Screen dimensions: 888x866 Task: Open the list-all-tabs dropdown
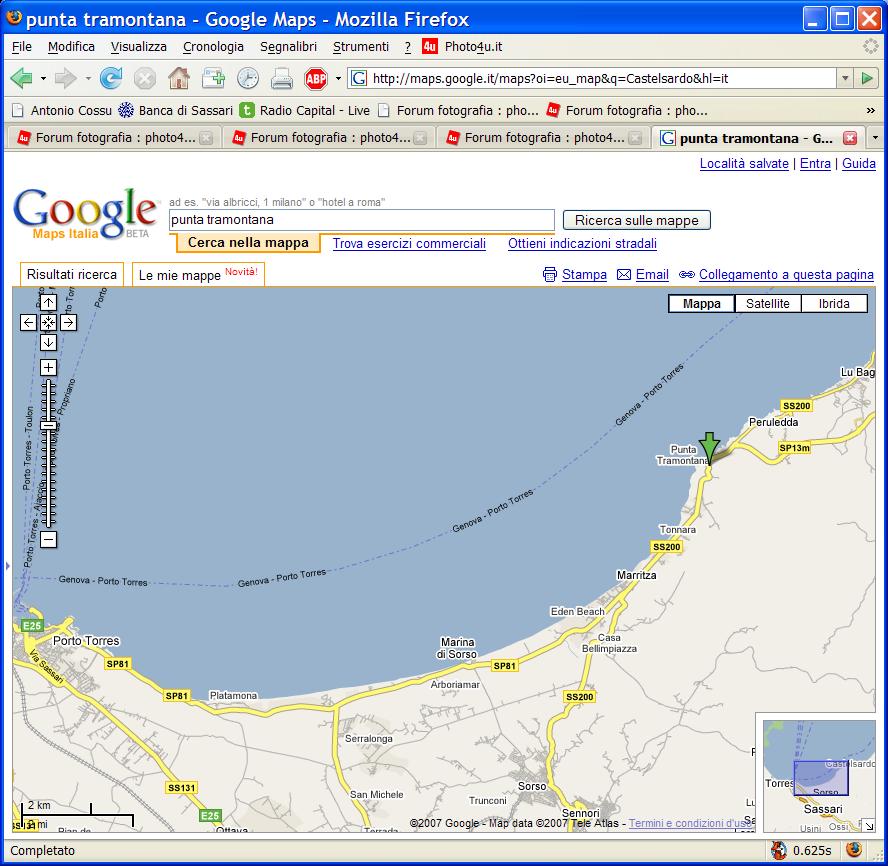pyautogui.click(x=875, y=138)
